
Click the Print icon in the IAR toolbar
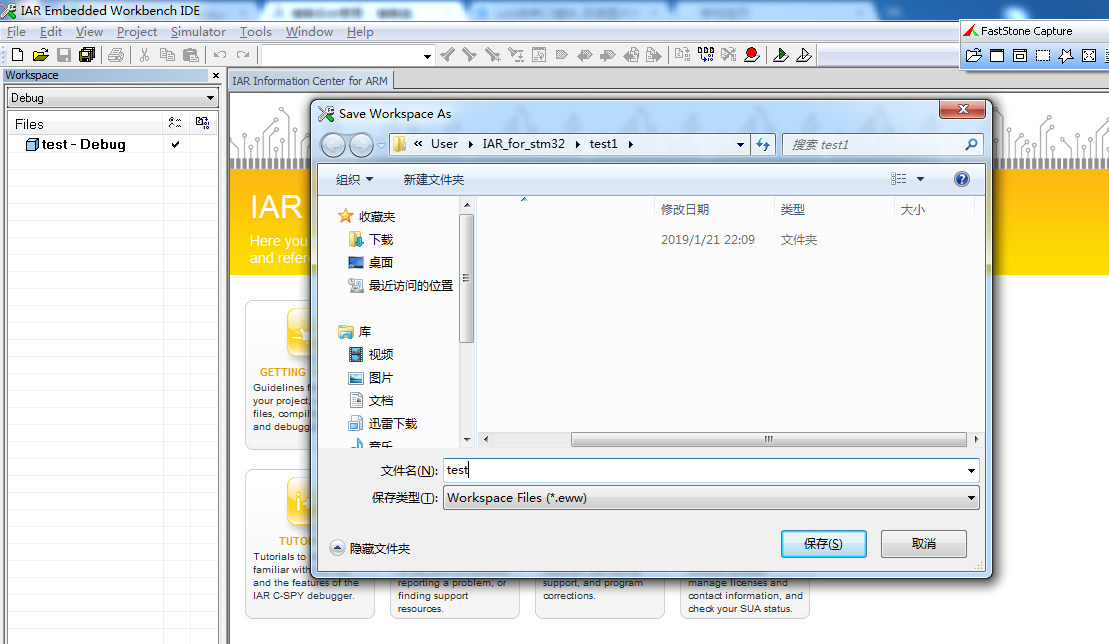(x=116, y=55)
